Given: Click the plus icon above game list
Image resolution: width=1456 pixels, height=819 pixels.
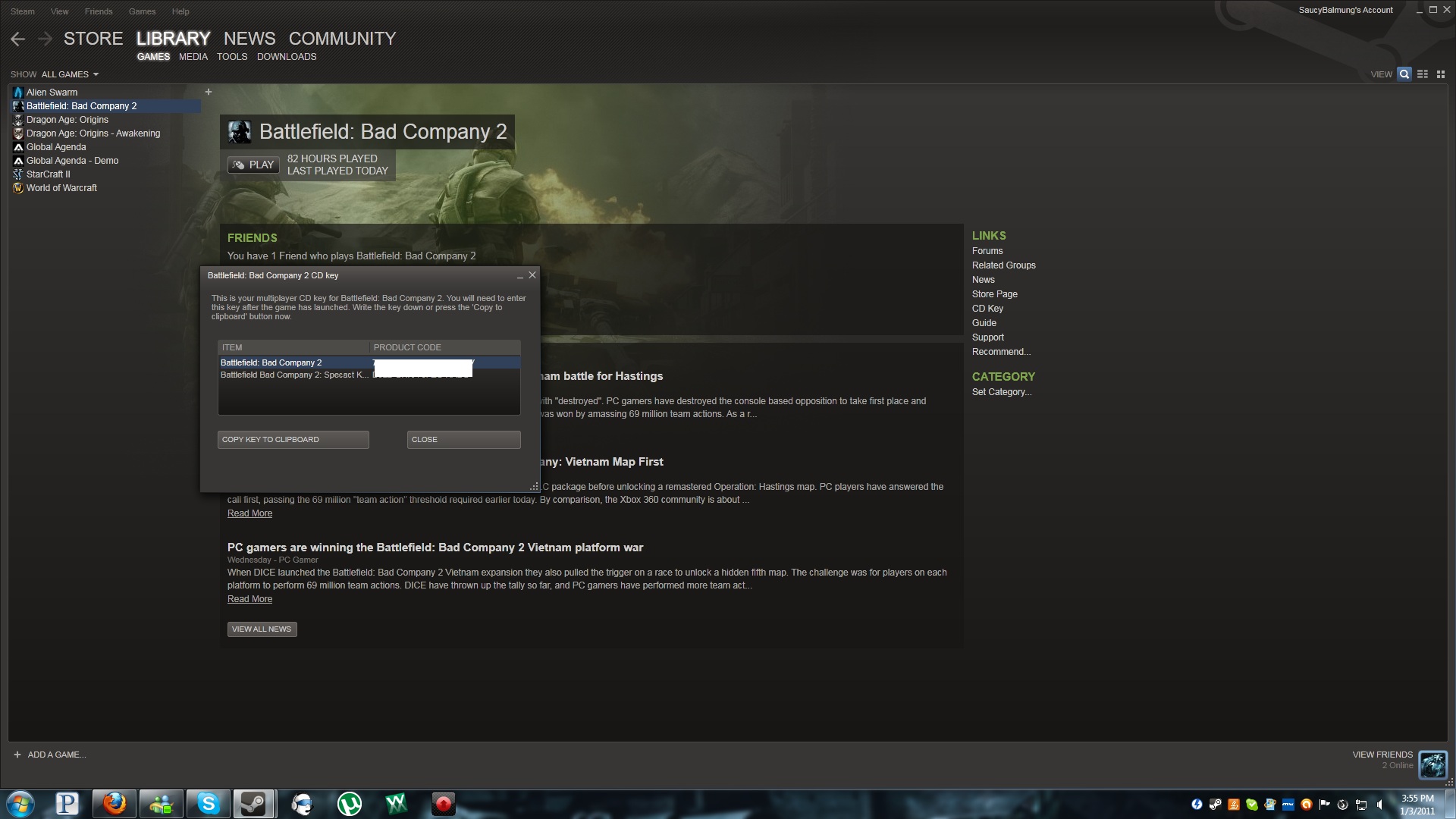Looking at the screenshot, I should click(209, 92).
